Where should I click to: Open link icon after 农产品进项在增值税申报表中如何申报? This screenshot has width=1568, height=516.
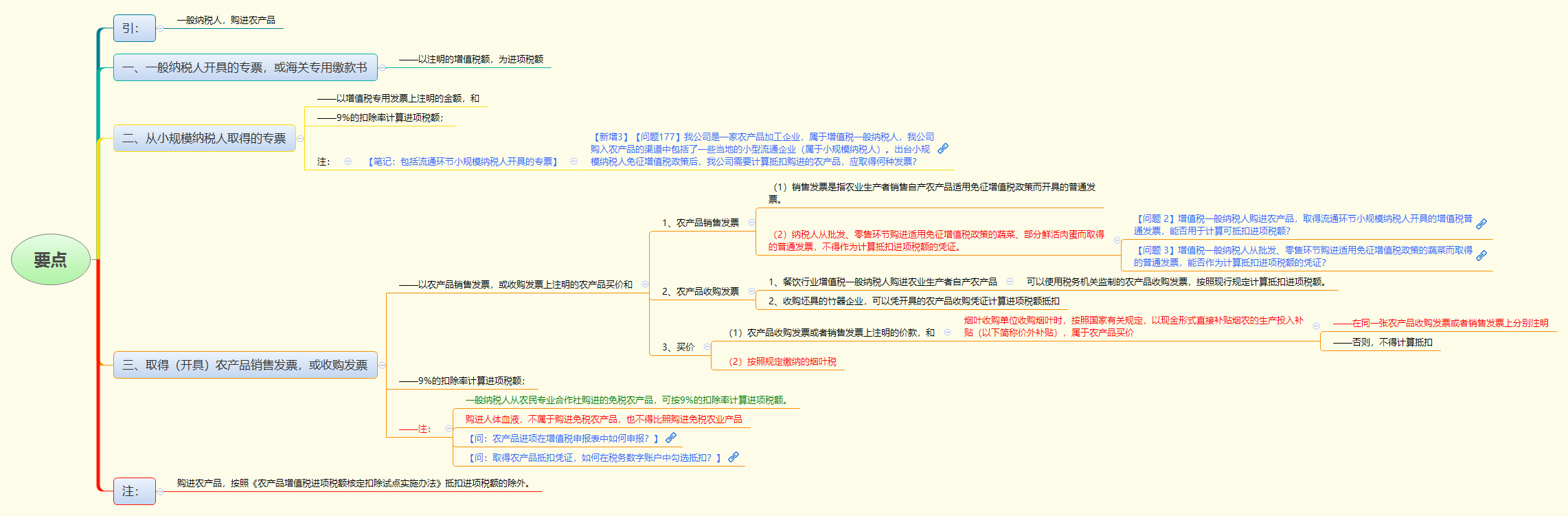pyautogui.click(x=671, y=438)
